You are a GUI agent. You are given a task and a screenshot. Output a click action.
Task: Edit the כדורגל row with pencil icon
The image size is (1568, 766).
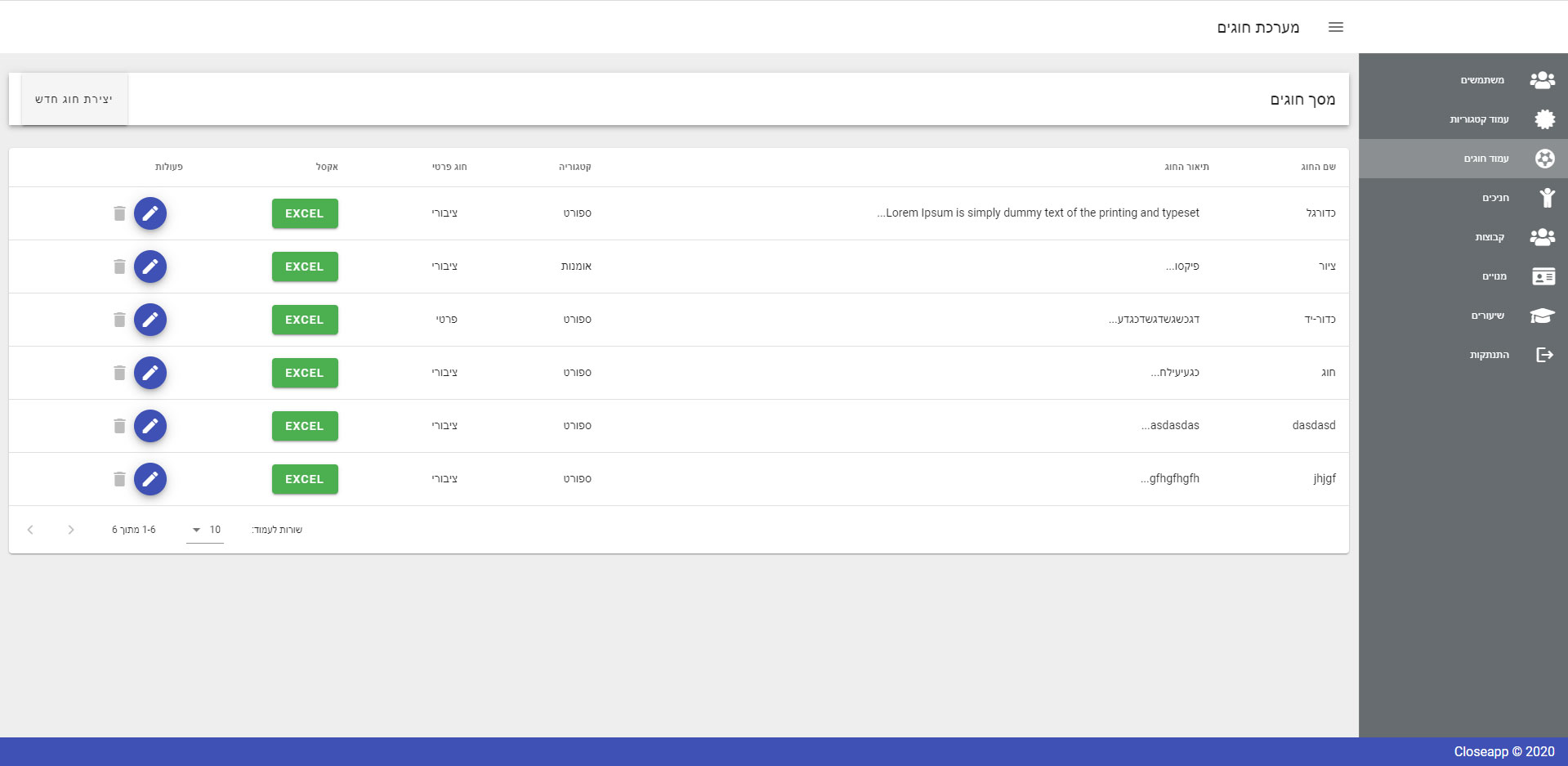coord(150,213)
